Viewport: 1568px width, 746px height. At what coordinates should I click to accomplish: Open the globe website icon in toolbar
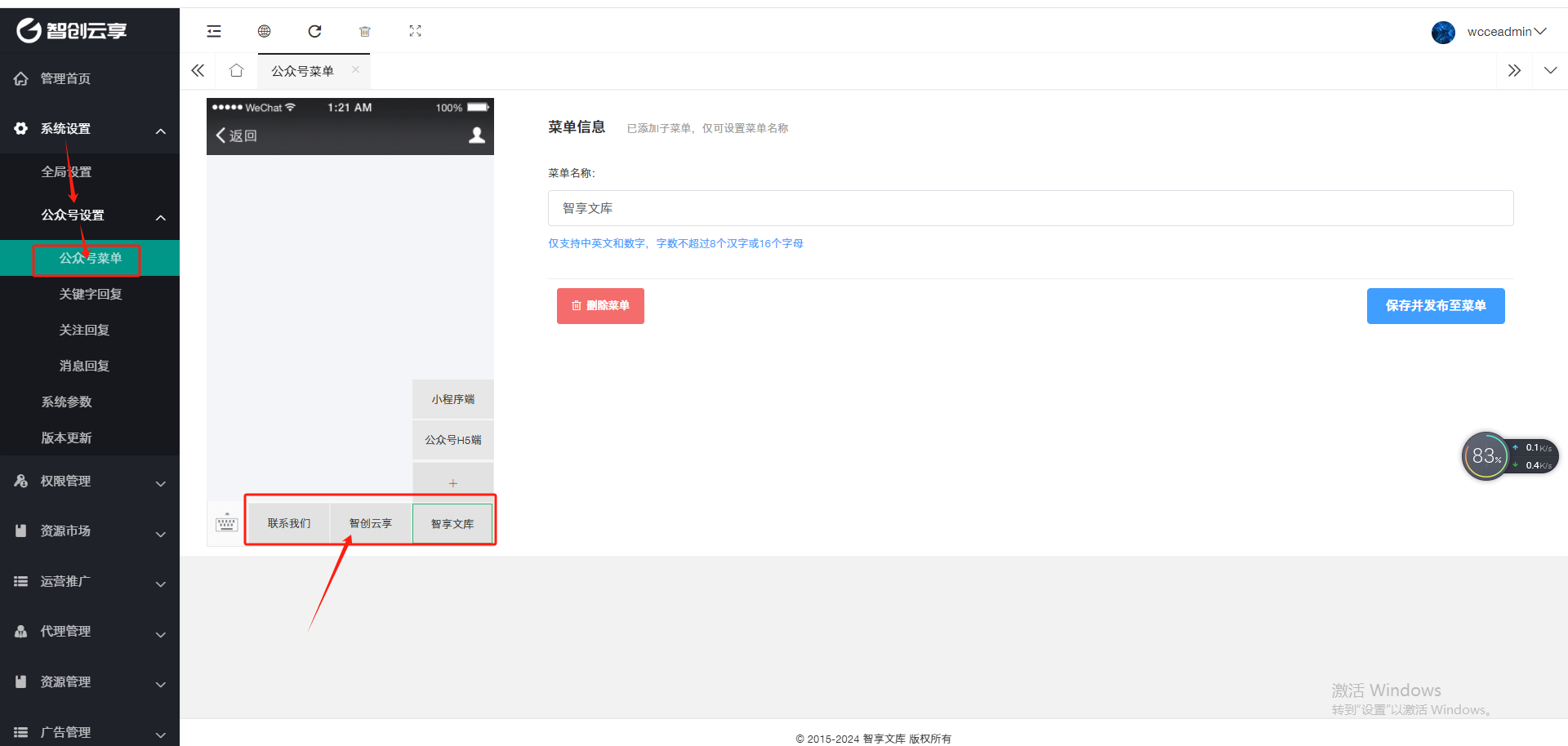pyautogui.click(x=264, y=31)
